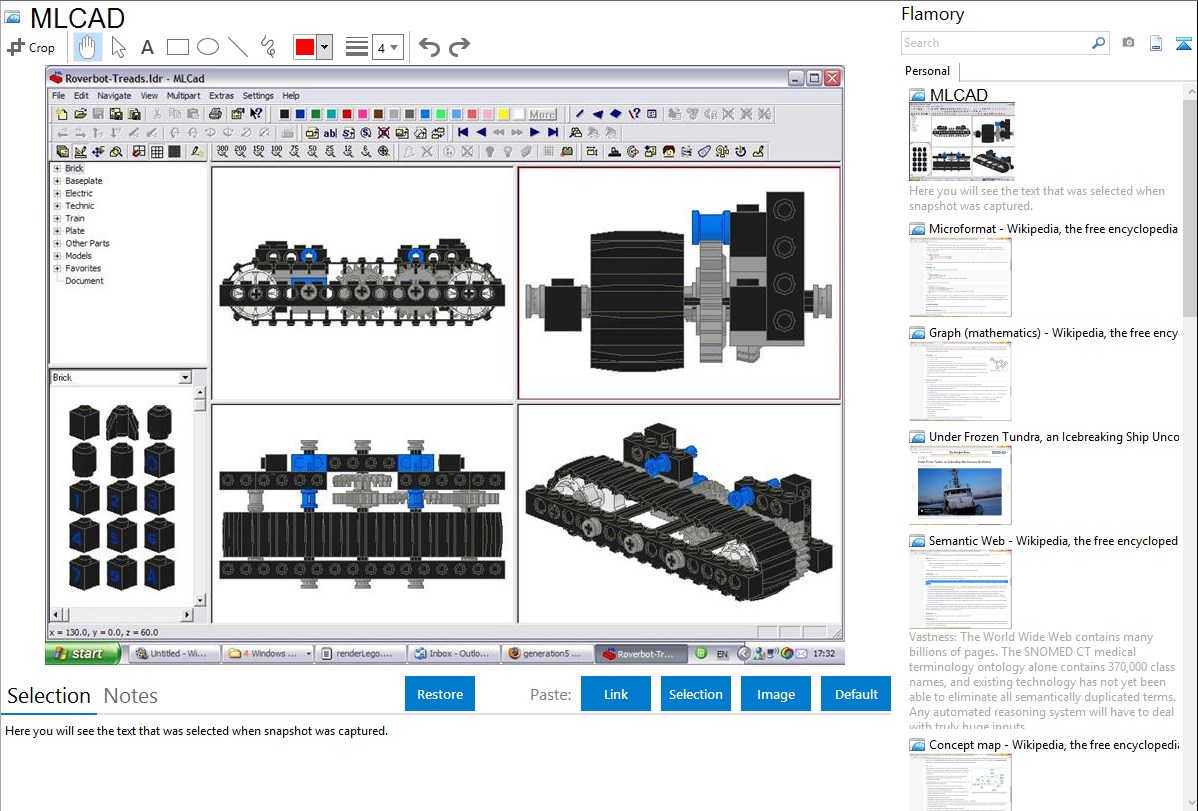
Task: Open the Microformat Wikipedia snapshot thumbnail
Action: [960, 277]
